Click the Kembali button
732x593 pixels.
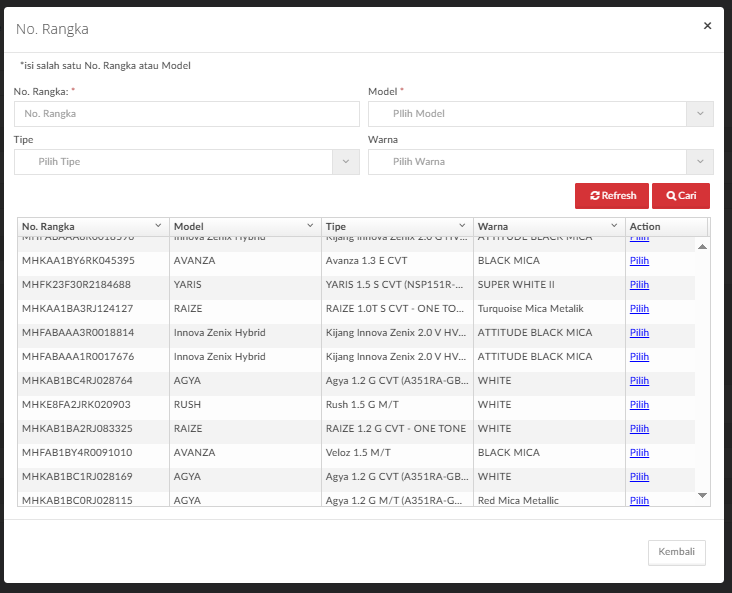pos(677,553)
